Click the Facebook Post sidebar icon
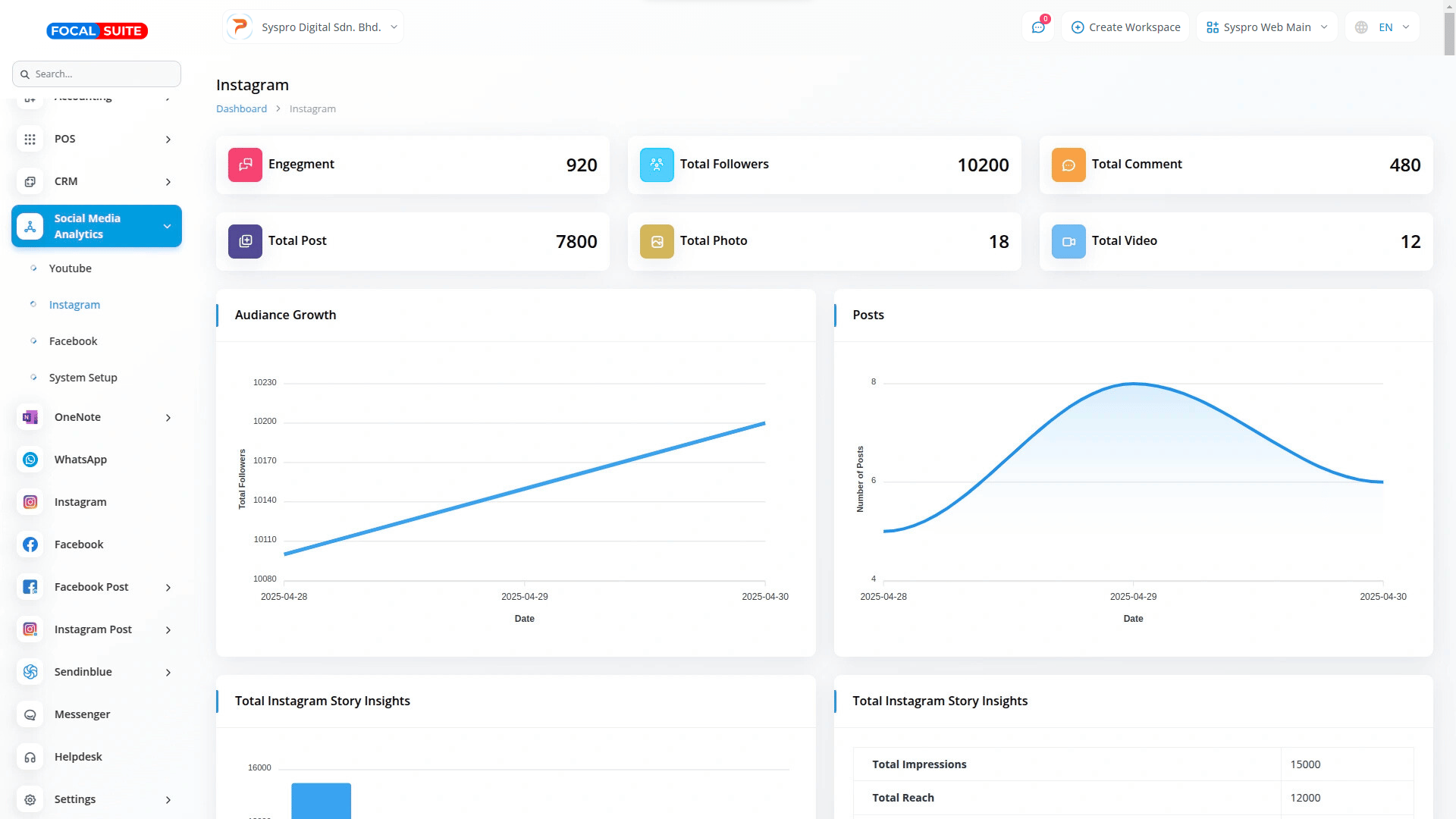Viewport: 1456px width, 819px height. [30, 587]
